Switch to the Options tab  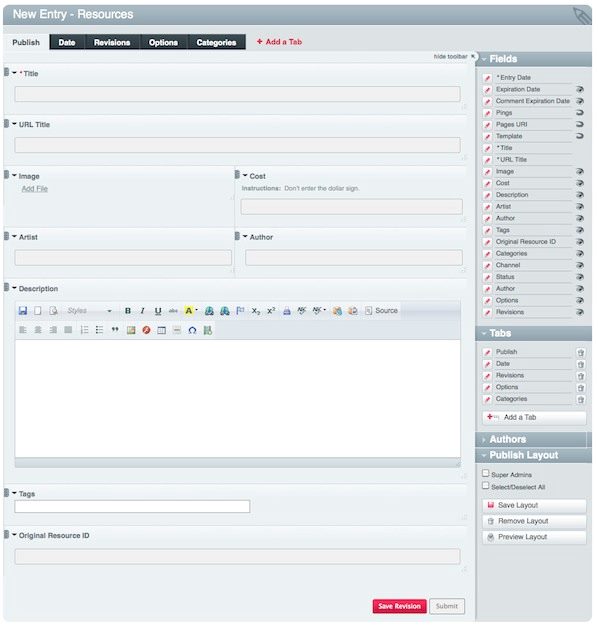[x=163, y=42]
